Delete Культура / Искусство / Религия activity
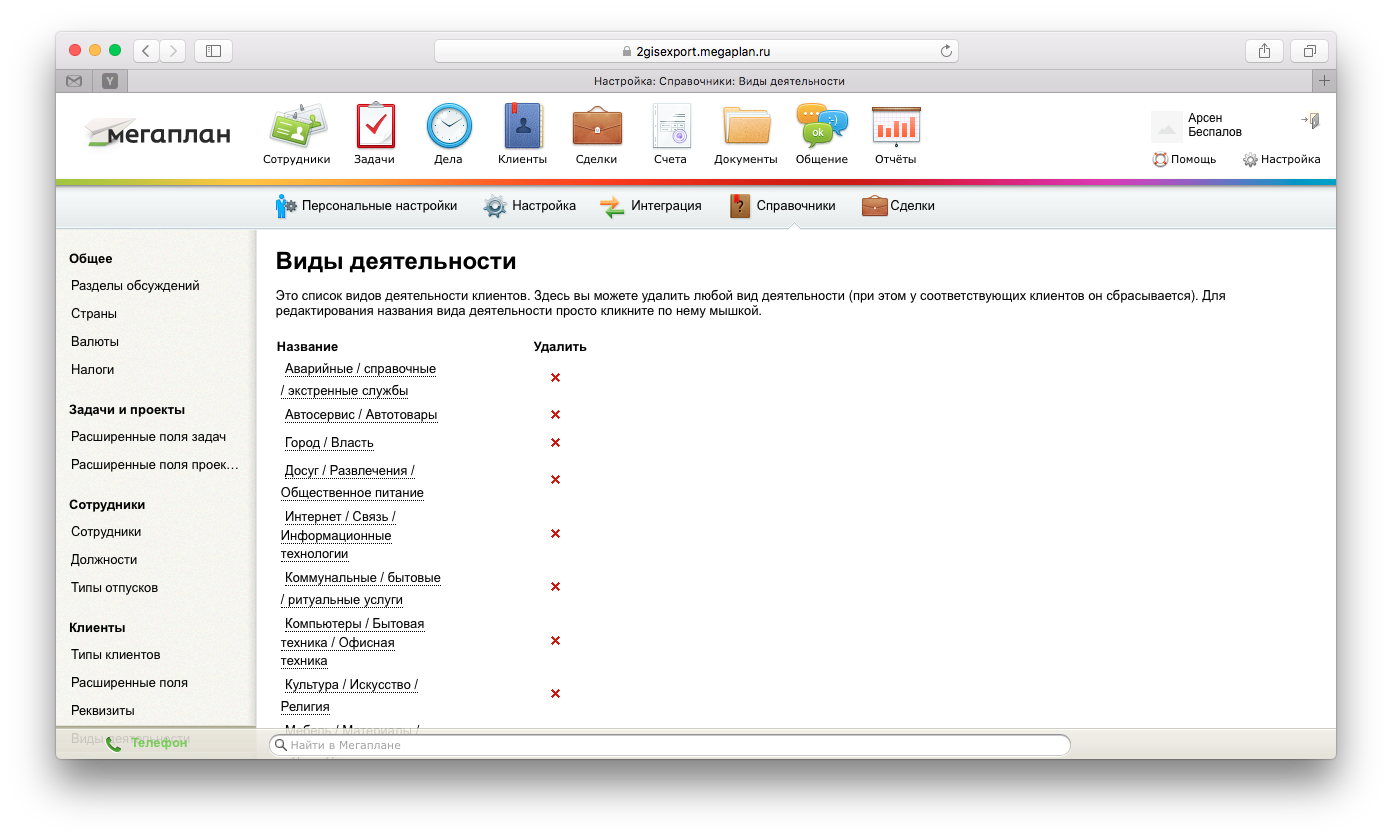 555,694
